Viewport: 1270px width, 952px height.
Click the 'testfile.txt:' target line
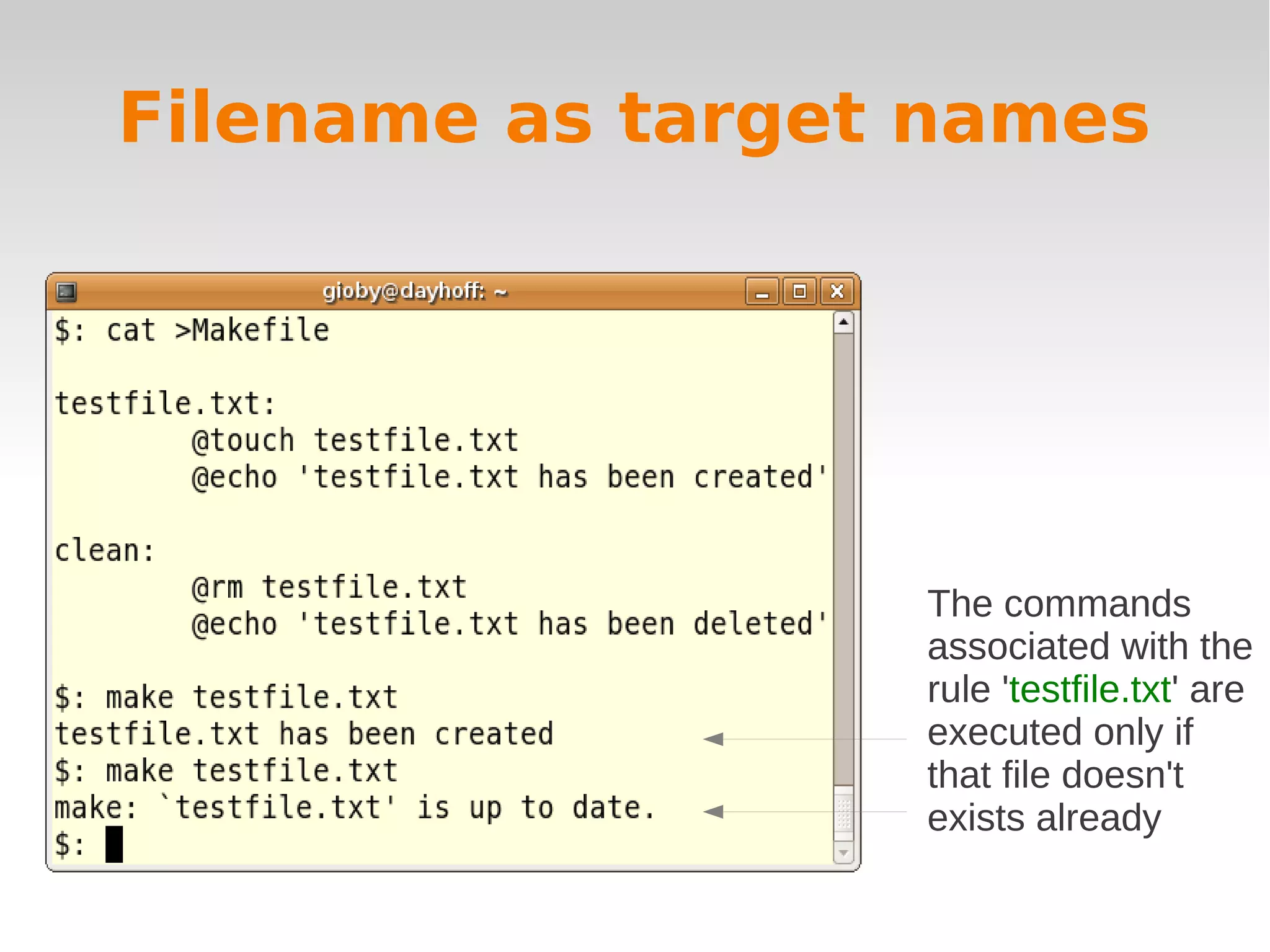[165, 404]
